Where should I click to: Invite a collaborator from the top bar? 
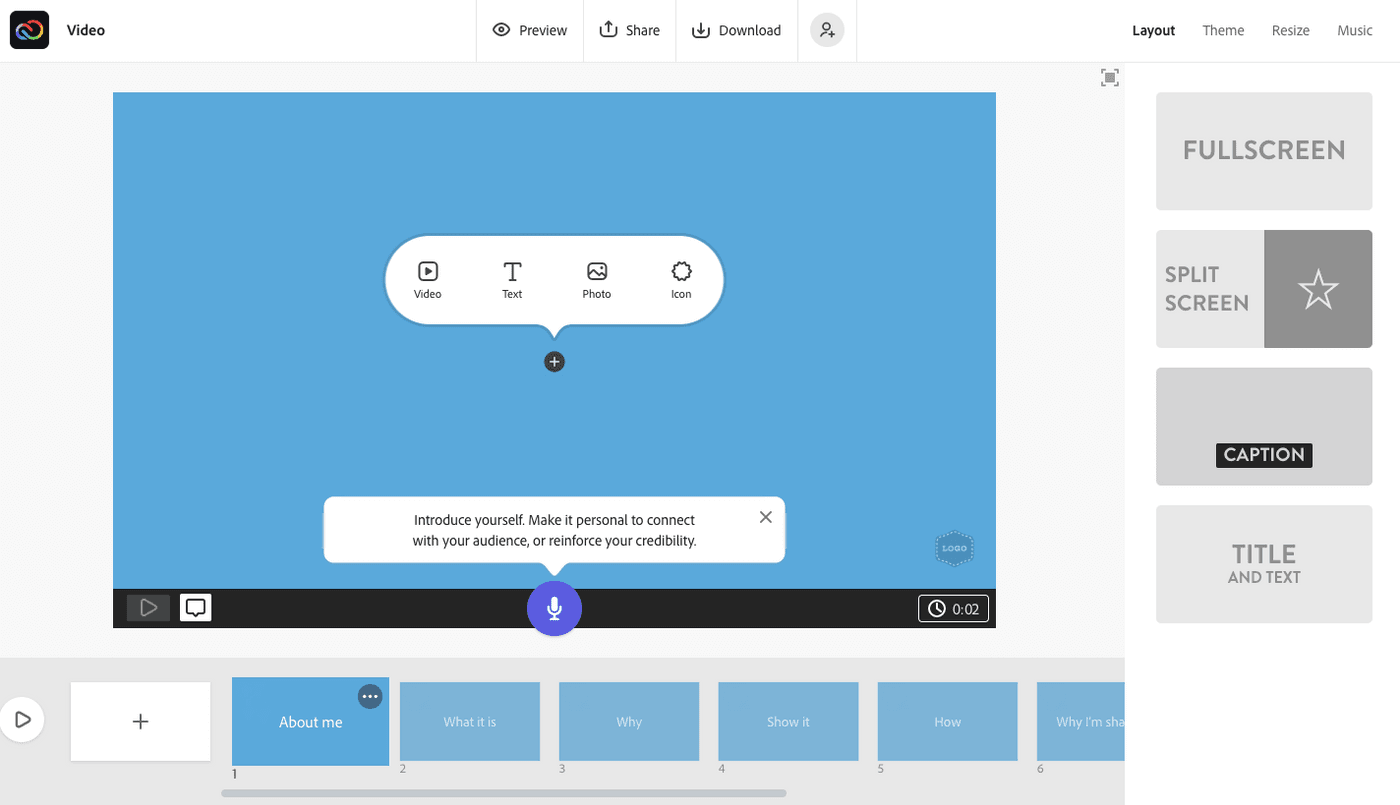click(826, 30)
